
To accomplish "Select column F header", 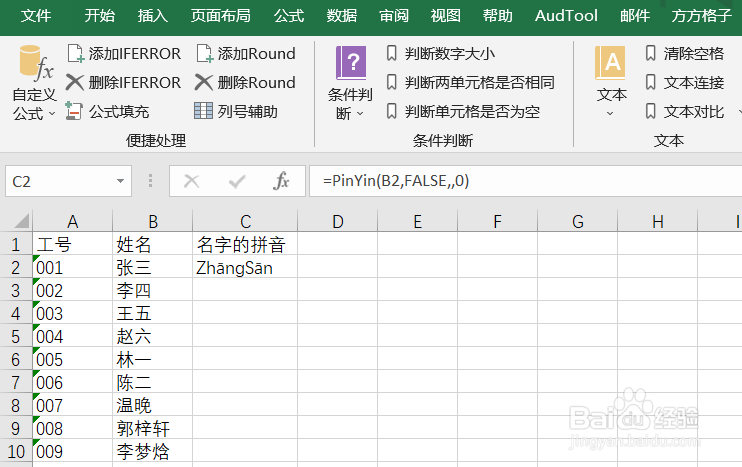I will click(497, 221).
